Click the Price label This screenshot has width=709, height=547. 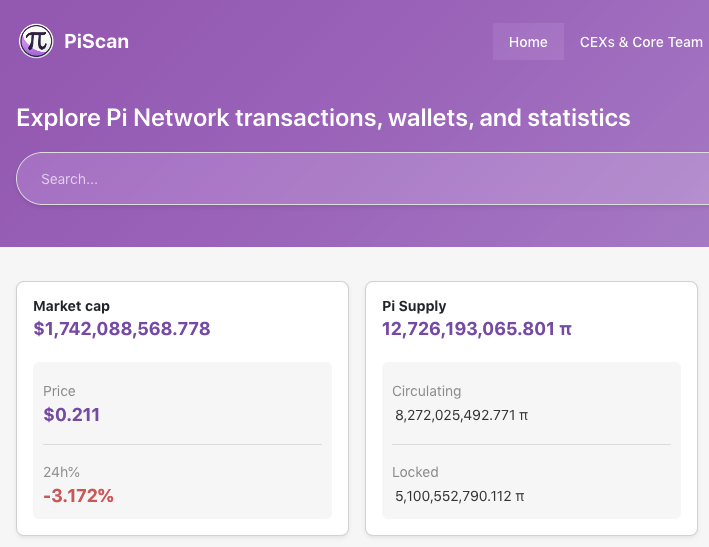tap(59, 391)
